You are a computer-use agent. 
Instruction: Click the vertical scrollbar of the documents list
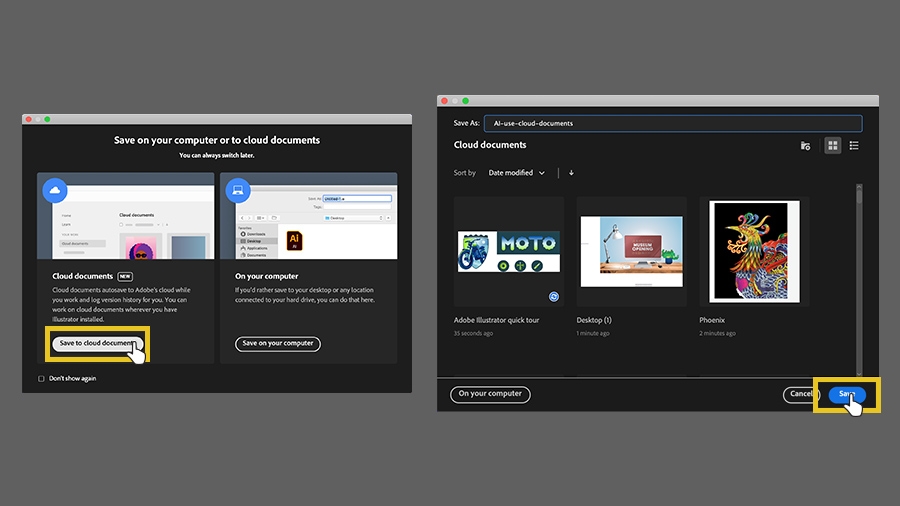859,280
